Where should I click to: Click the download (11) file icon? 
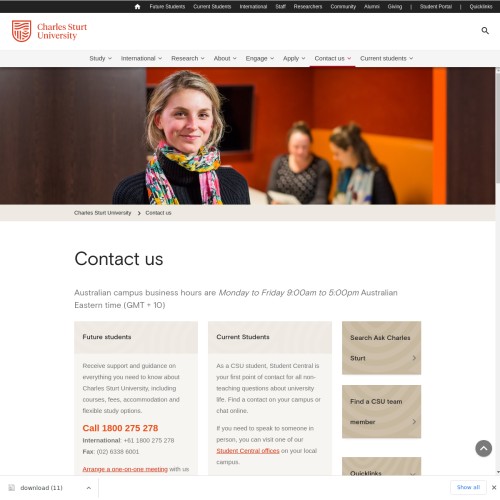pos(12,488)
